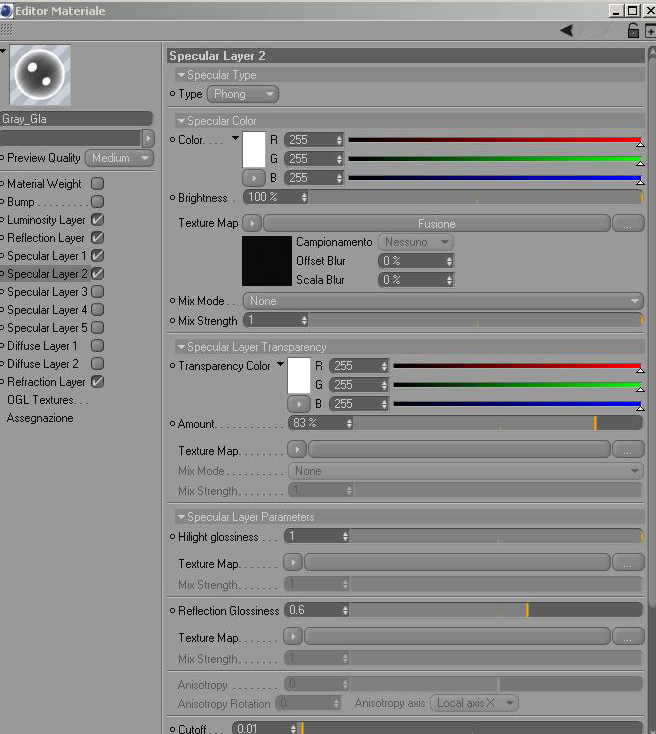Open Specular Color Texture Map arrow button

coord(252,223)
